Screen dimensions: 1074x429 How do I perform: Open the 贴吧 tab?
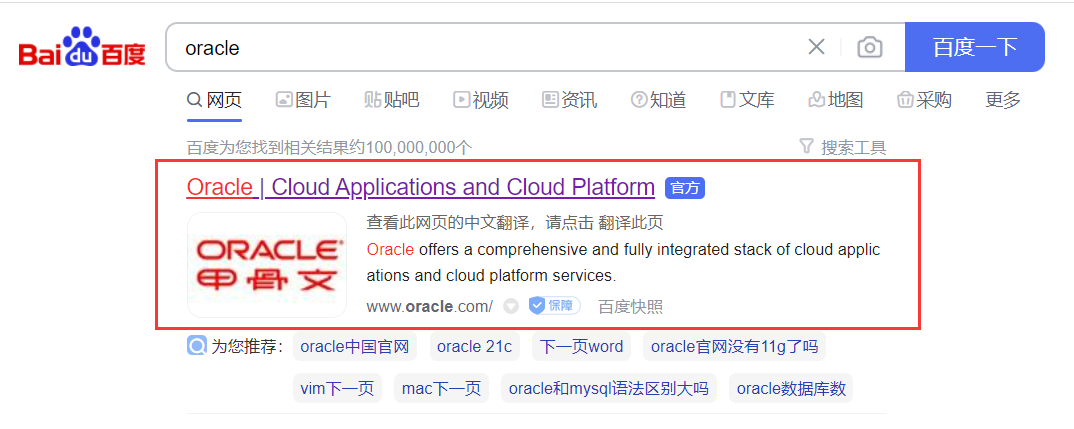(x=392, y=100)
